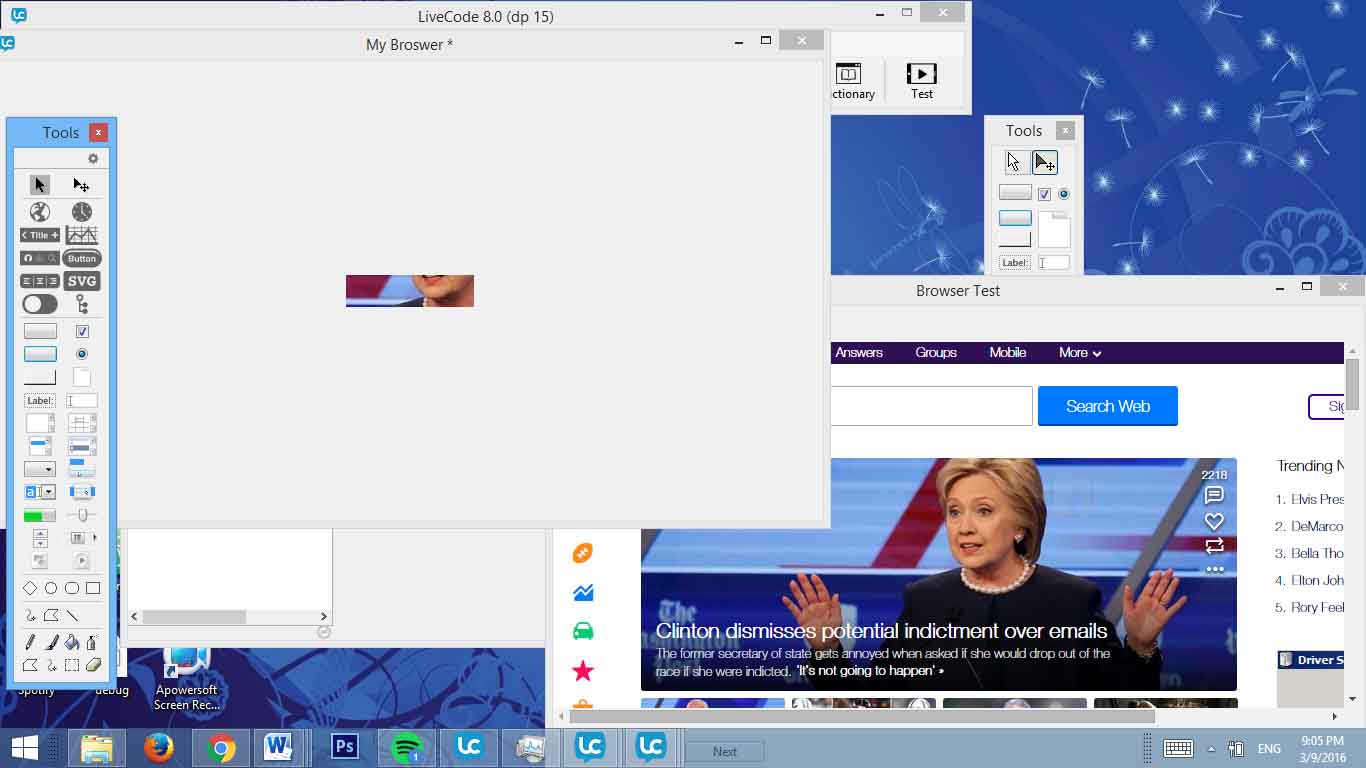Go to the Groups navigation item

[936, 352]
